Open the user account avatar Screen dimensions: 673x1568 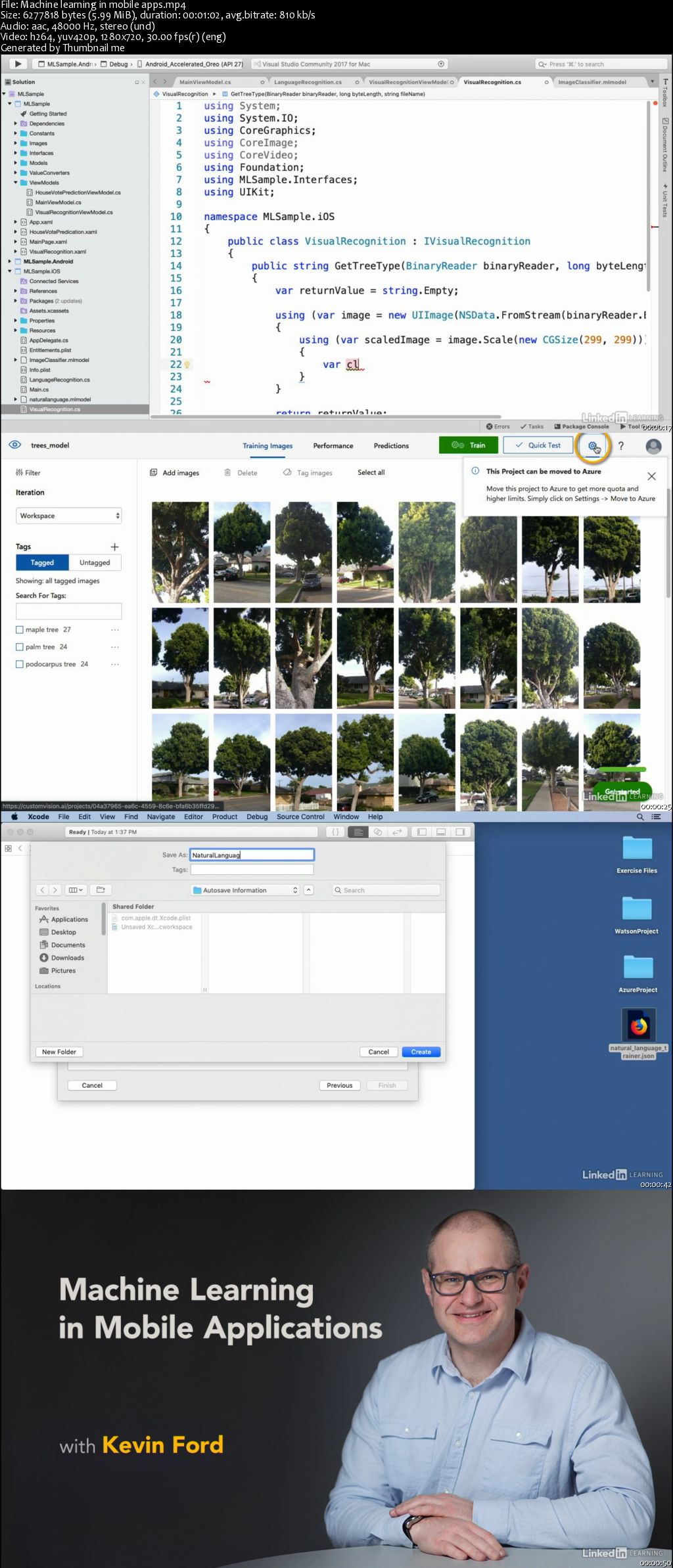(x=653, y=446)
